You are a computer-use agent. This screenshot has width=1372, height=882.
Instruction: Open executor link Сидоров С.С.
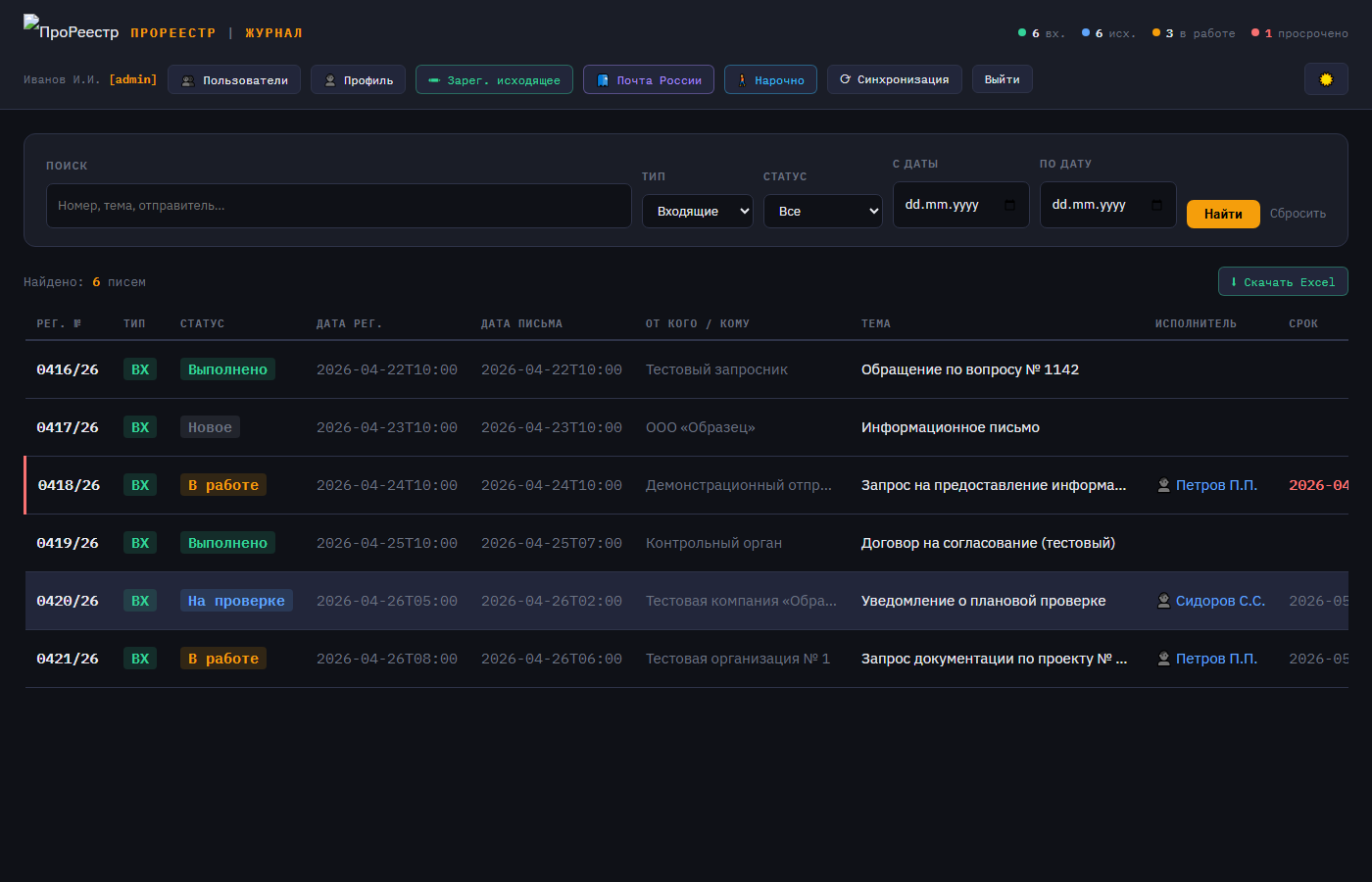click(1219, 601)
